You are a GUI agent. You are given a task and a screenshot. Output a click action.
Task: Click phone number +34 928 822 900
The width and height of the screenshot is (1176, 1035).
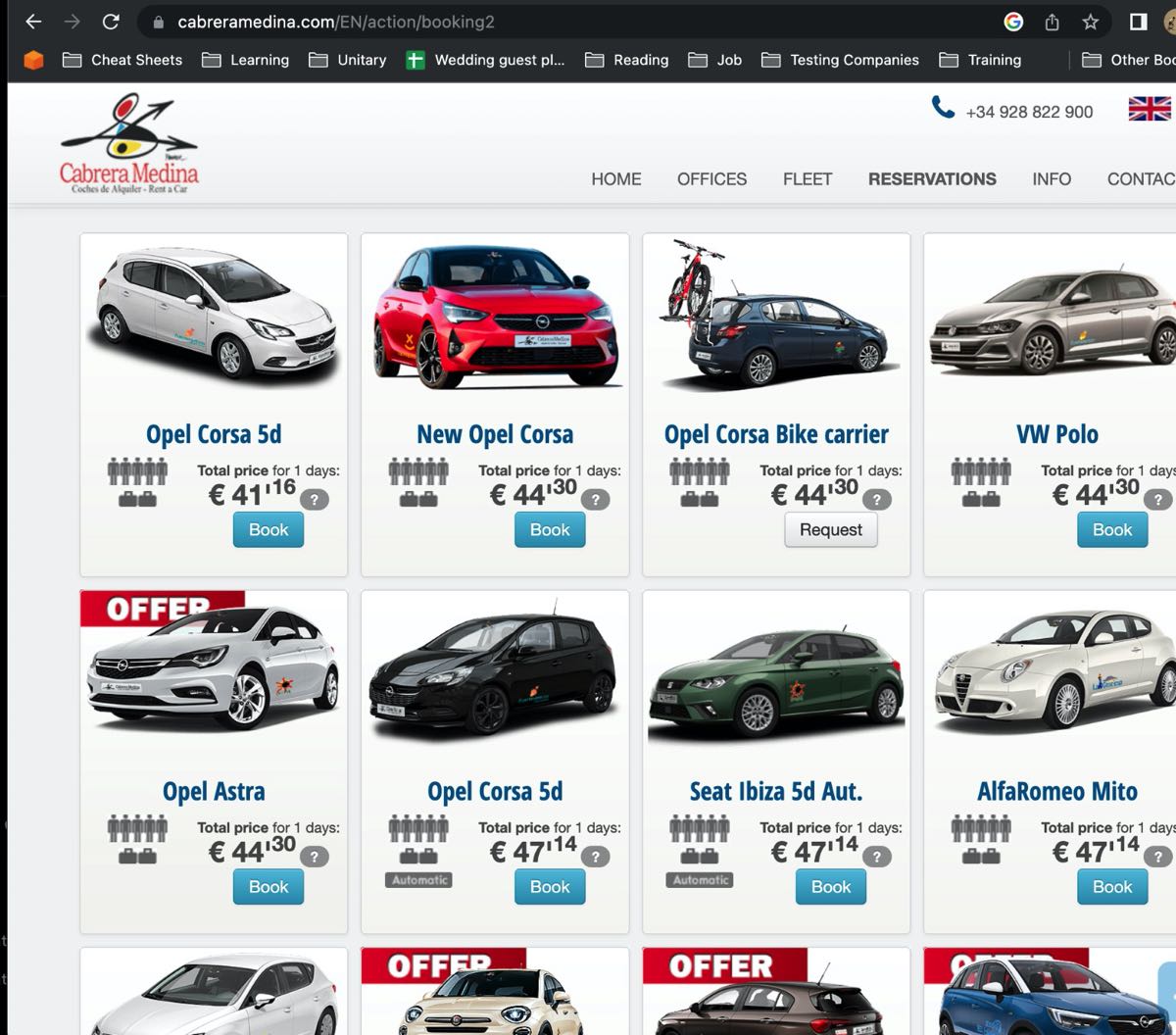[1029, 112]
